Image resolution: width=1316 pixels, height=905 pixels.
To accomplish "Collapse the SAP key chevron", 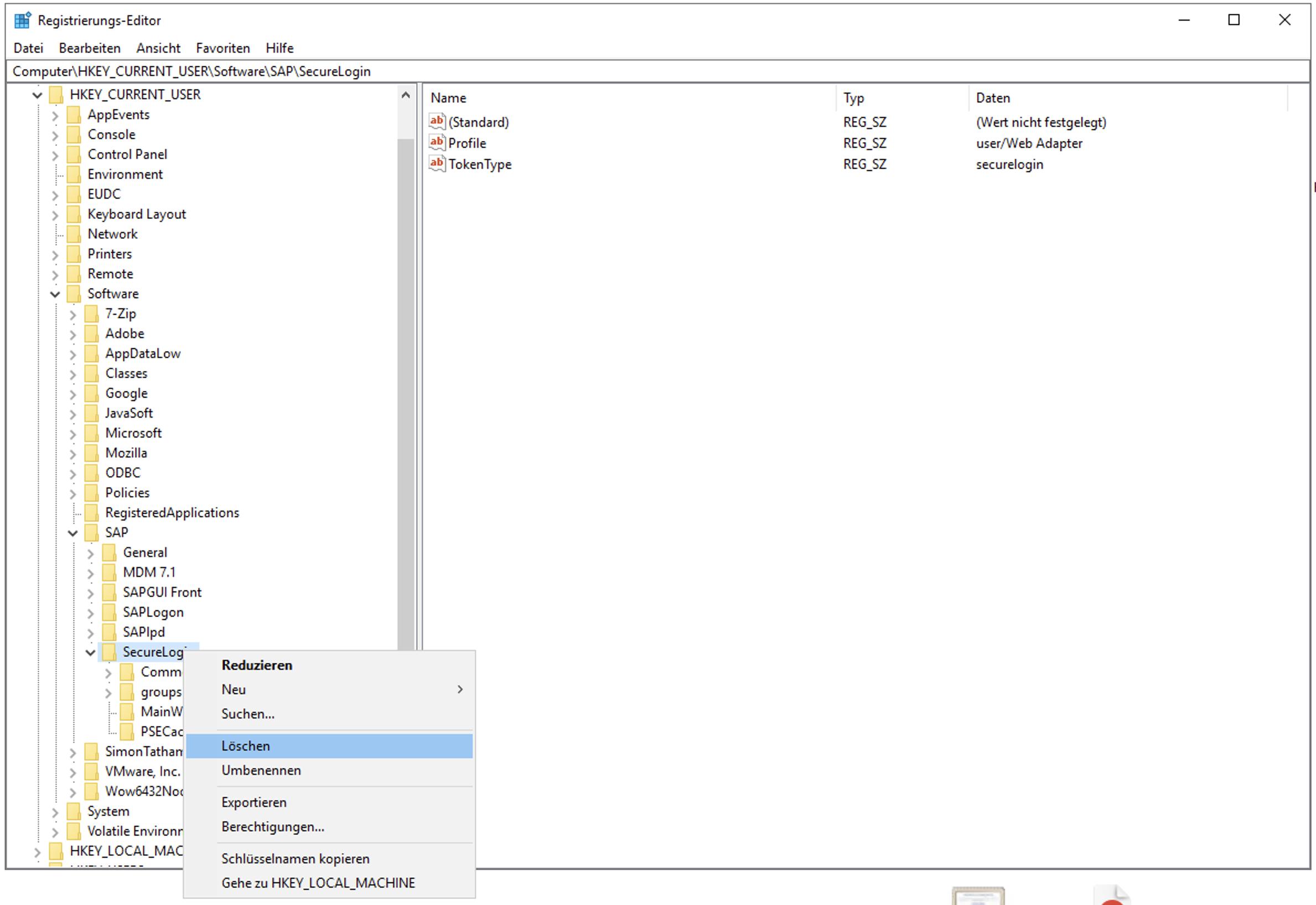I will click(73, 533).
